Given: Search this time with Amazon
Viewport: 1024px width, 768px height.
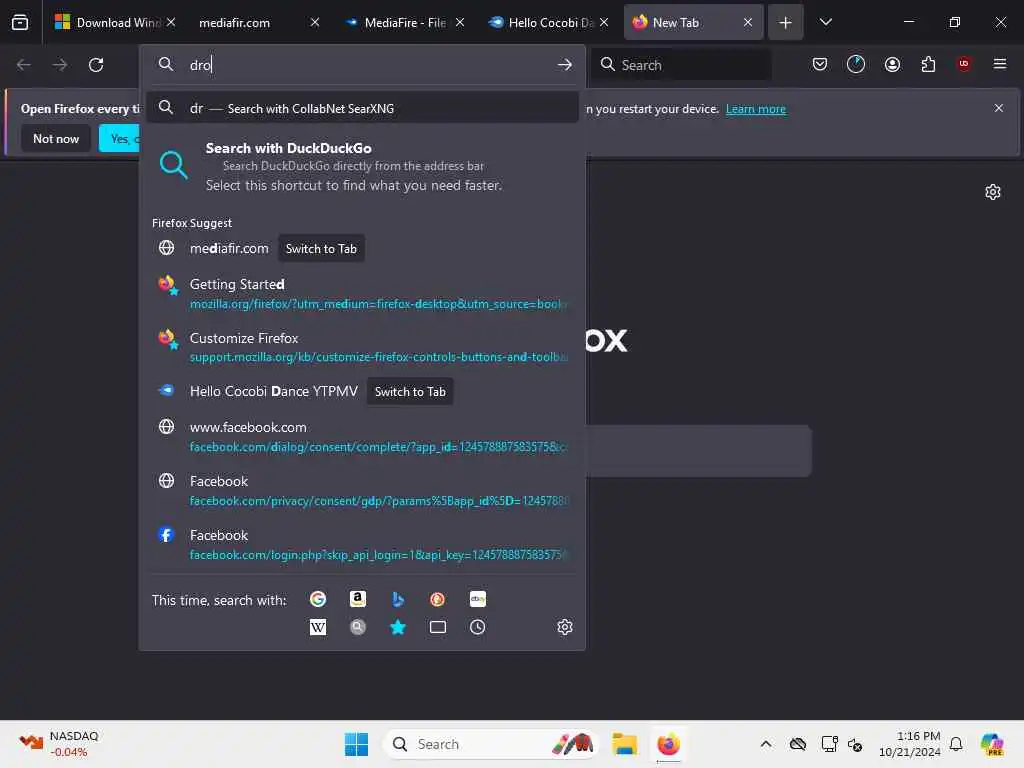Looking at the screenshot, I should click(358, 599).
